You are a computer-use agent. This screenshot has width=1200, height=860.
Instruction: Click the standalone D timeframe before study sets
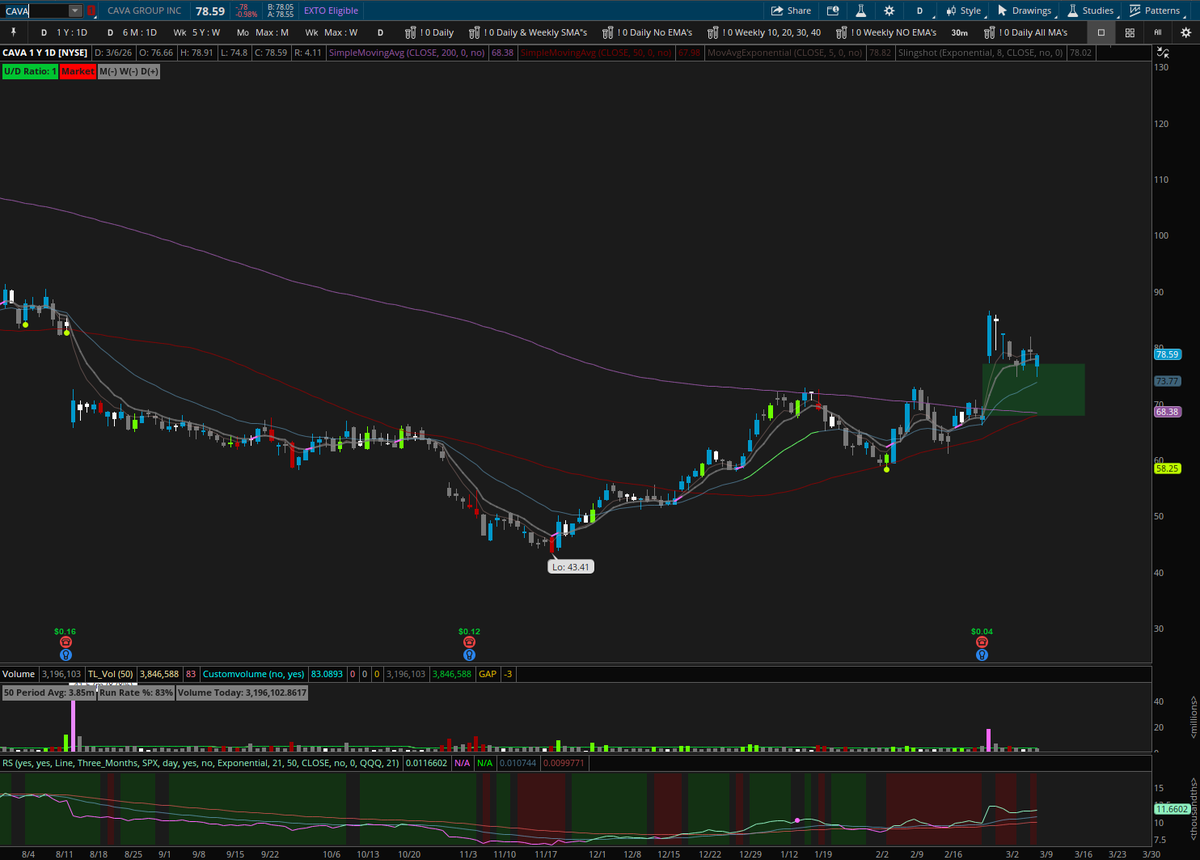pos(380,32)
